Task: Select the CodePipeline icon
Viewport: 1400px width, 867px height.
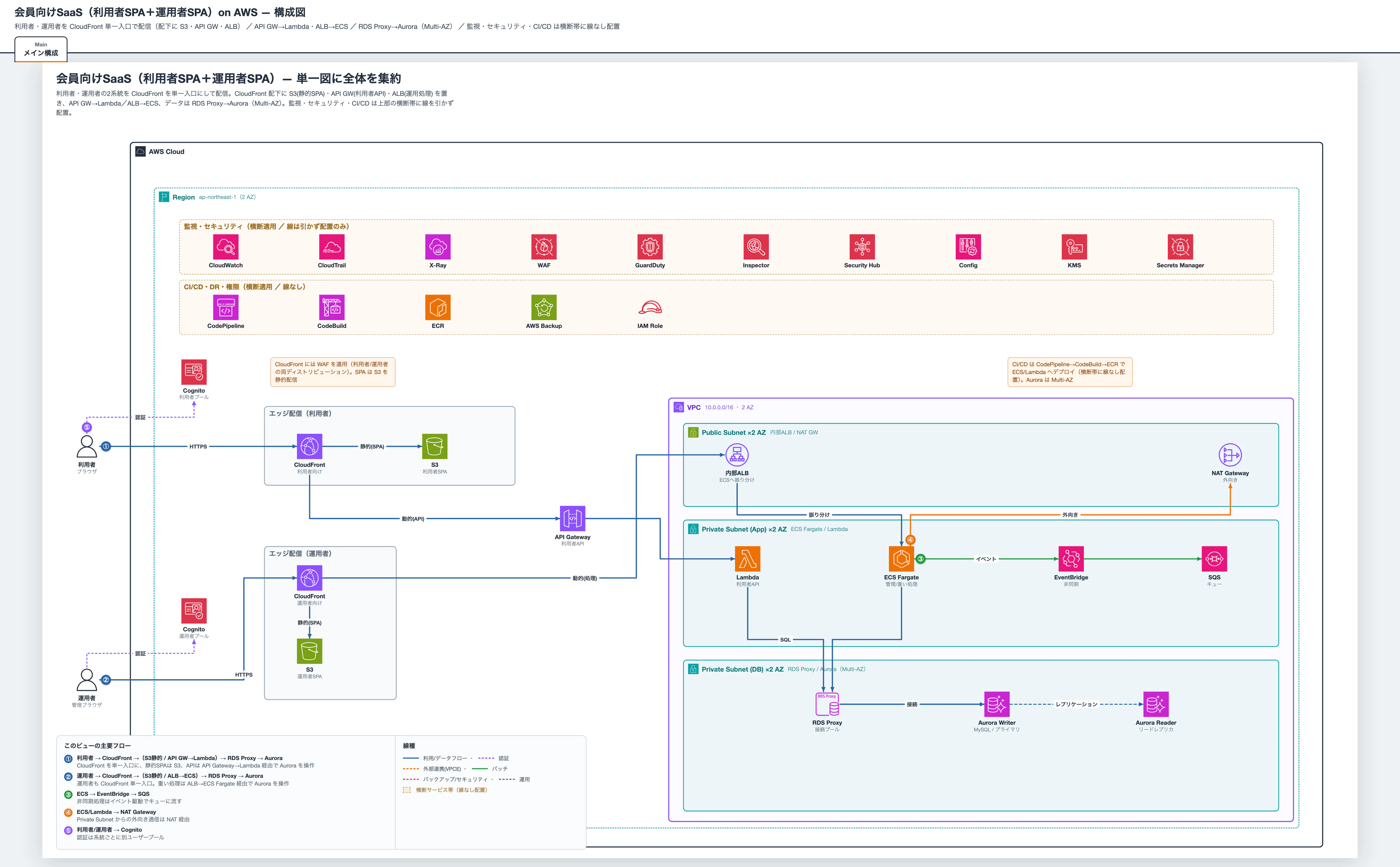Action: (225, 307)
